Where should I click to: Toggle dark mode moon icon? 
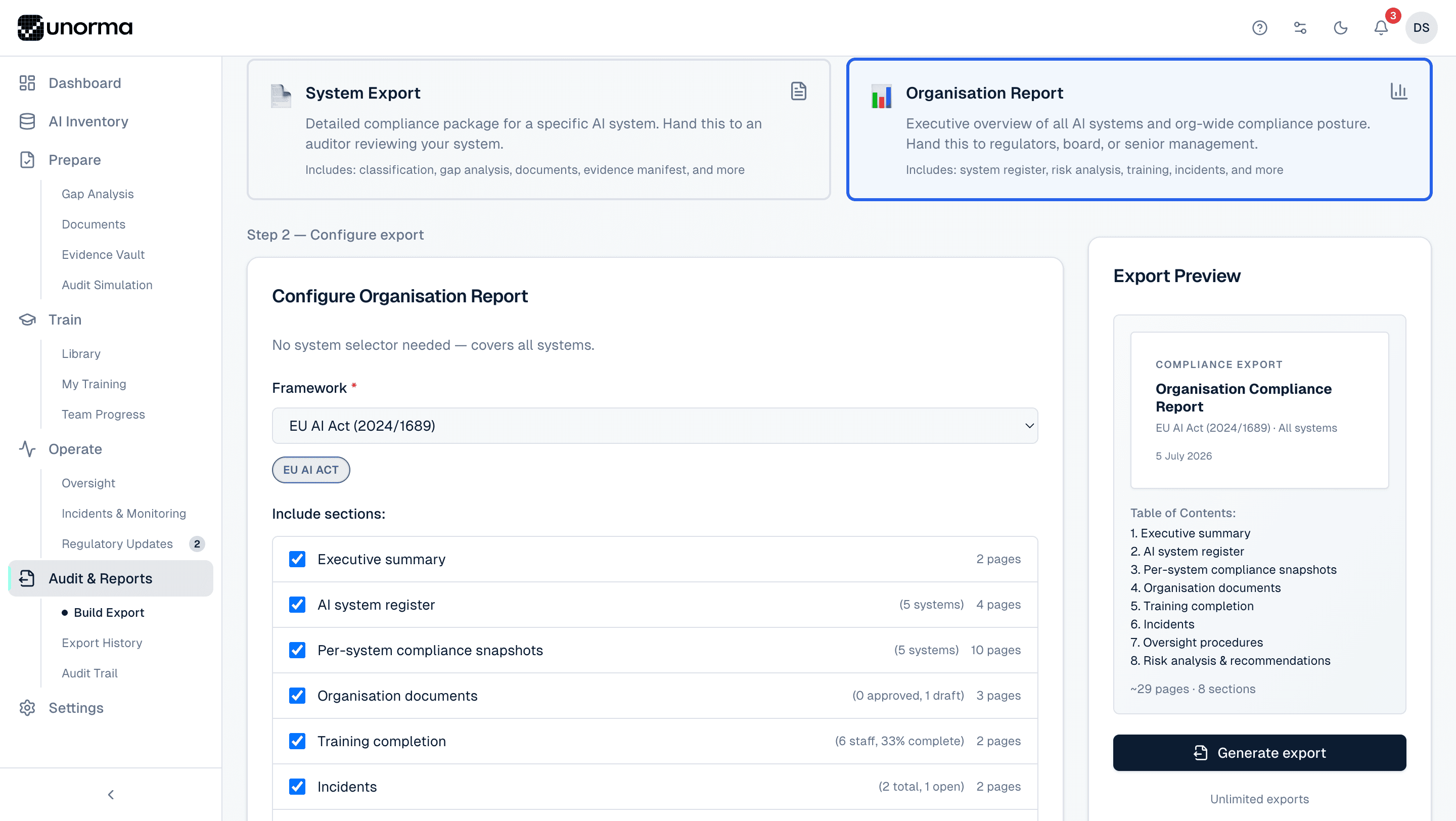(1341, 28)
